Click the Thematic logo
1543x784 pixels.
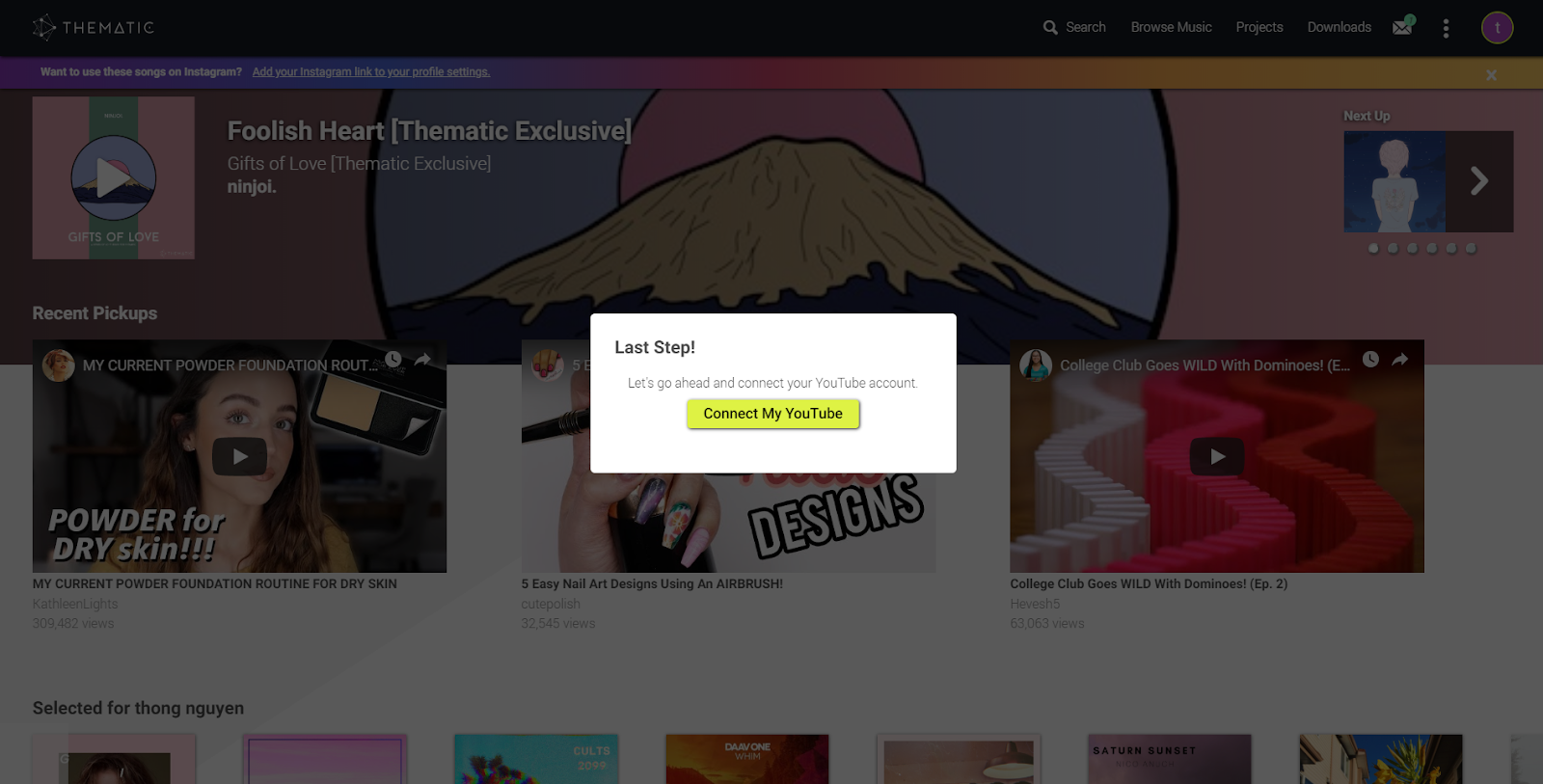[x=94, y=27]
